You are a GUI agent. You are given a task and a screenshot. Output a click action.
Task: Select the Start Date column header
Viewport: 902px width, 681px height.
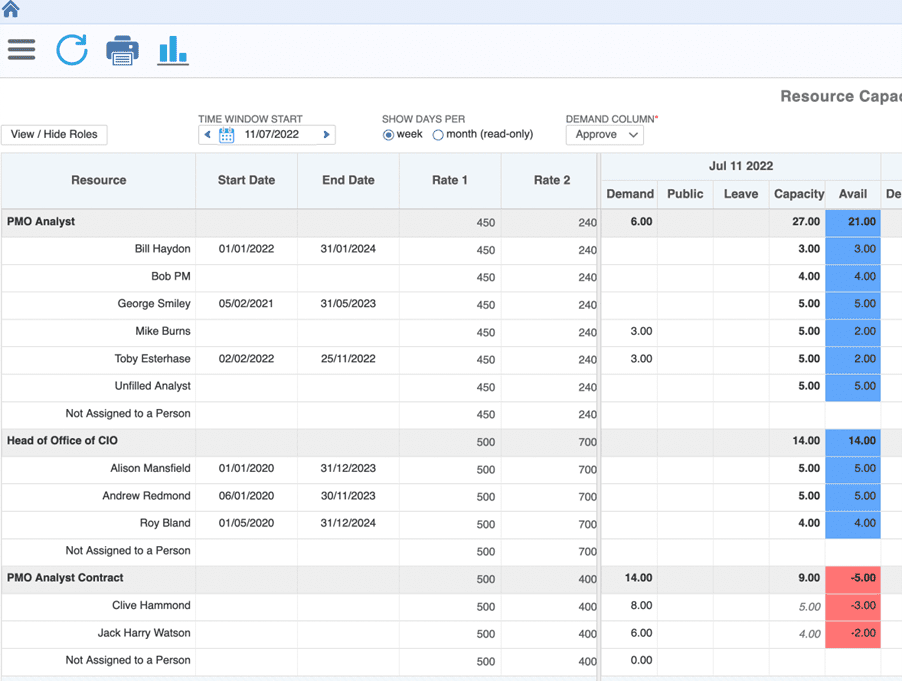click(246, 180)
